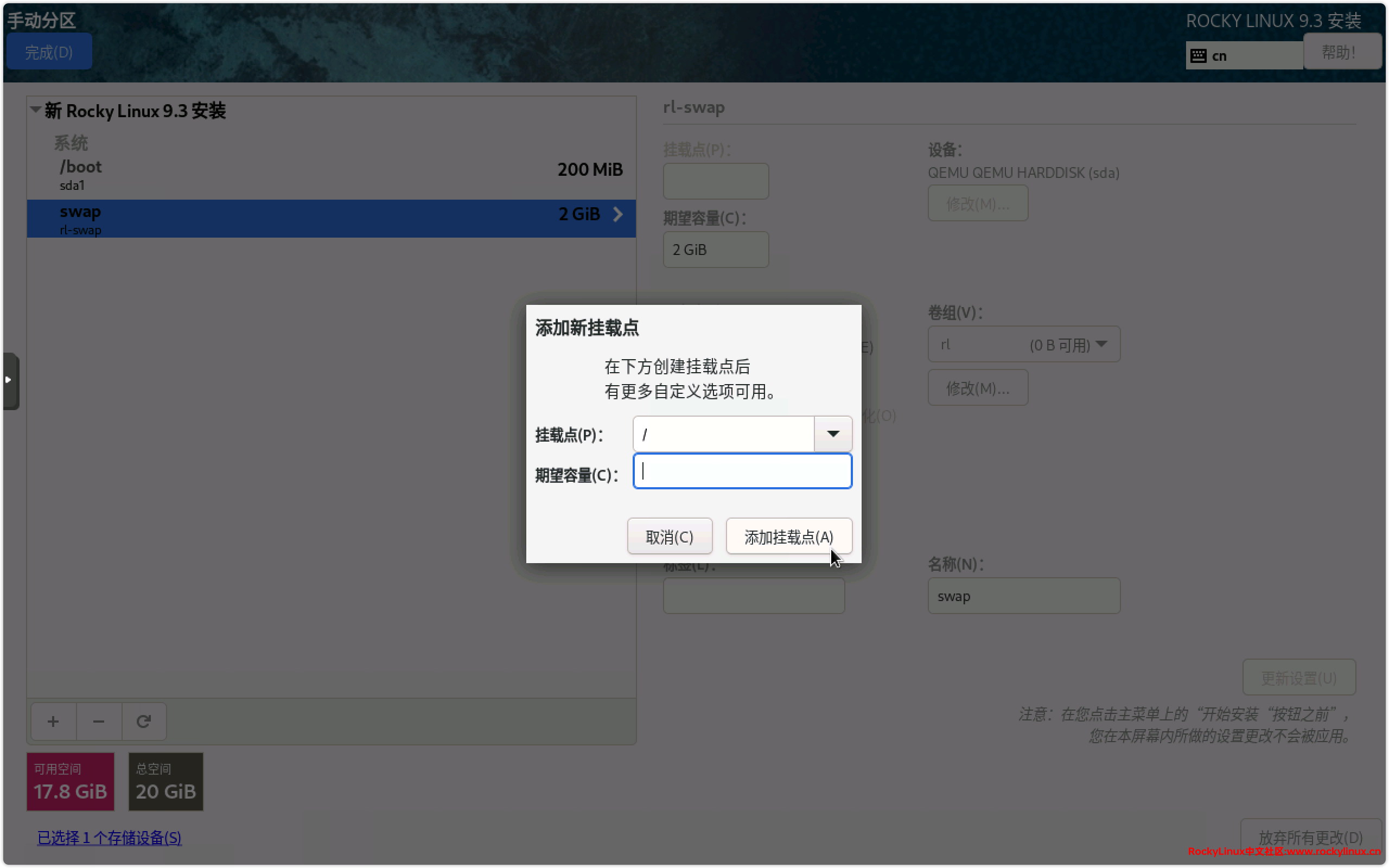1389x868 pixels.
Task: Collapse the 新 Rocky Linux 9.3 安装 tree
Action: [x=36, y=109]
